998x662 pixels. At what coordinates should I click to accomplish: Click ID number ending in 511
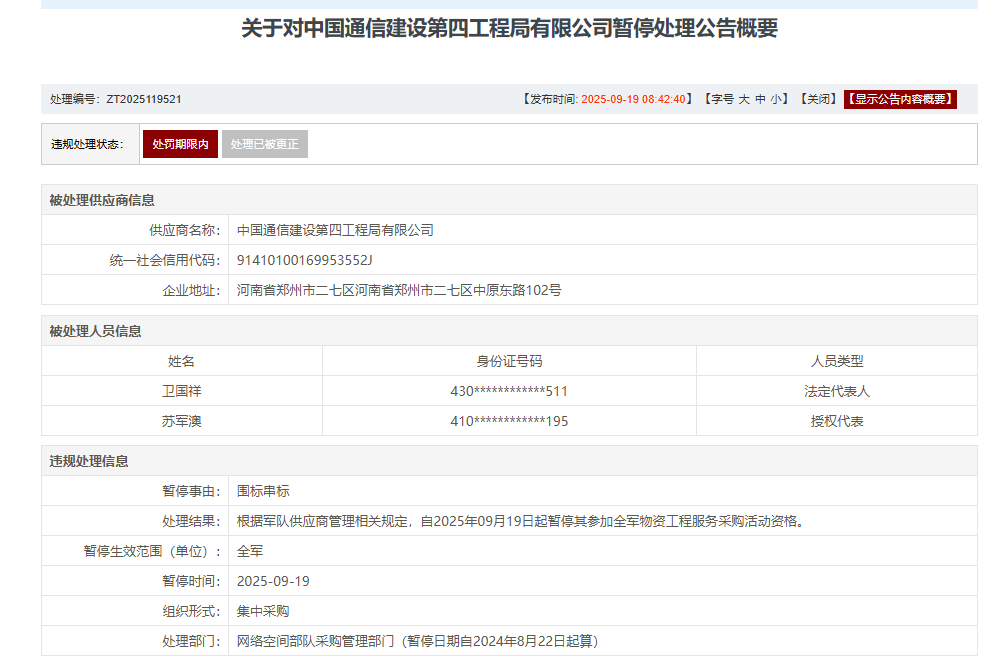coord(509,391)
